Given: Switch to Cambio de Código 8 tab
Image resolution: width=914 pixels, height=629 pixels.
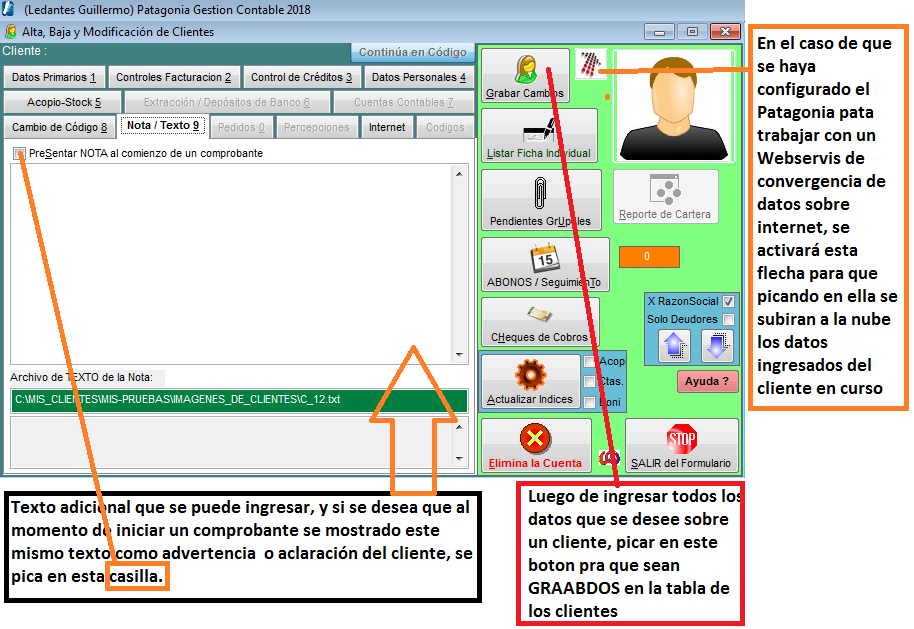Looking at the screenshot, I should point(59,128).
